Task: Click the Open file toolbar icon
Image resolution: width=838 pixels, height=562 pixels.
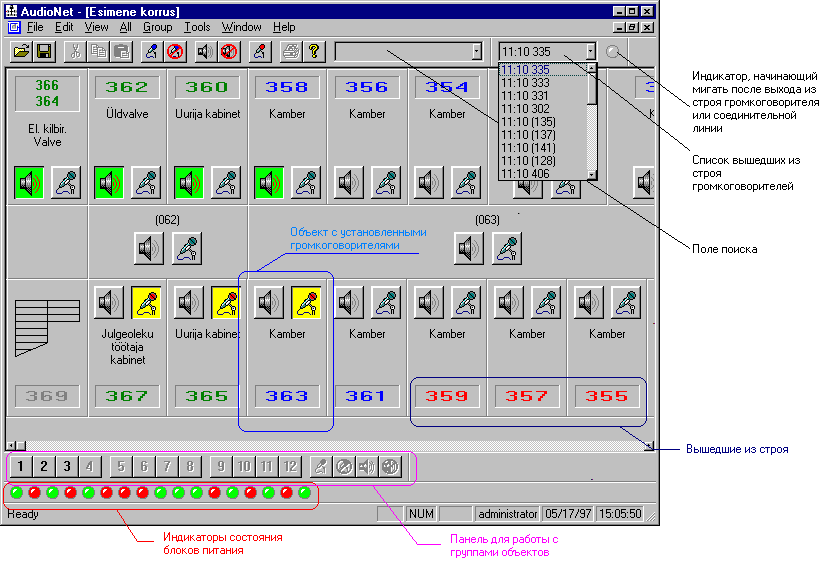Action: coord(21,52)
